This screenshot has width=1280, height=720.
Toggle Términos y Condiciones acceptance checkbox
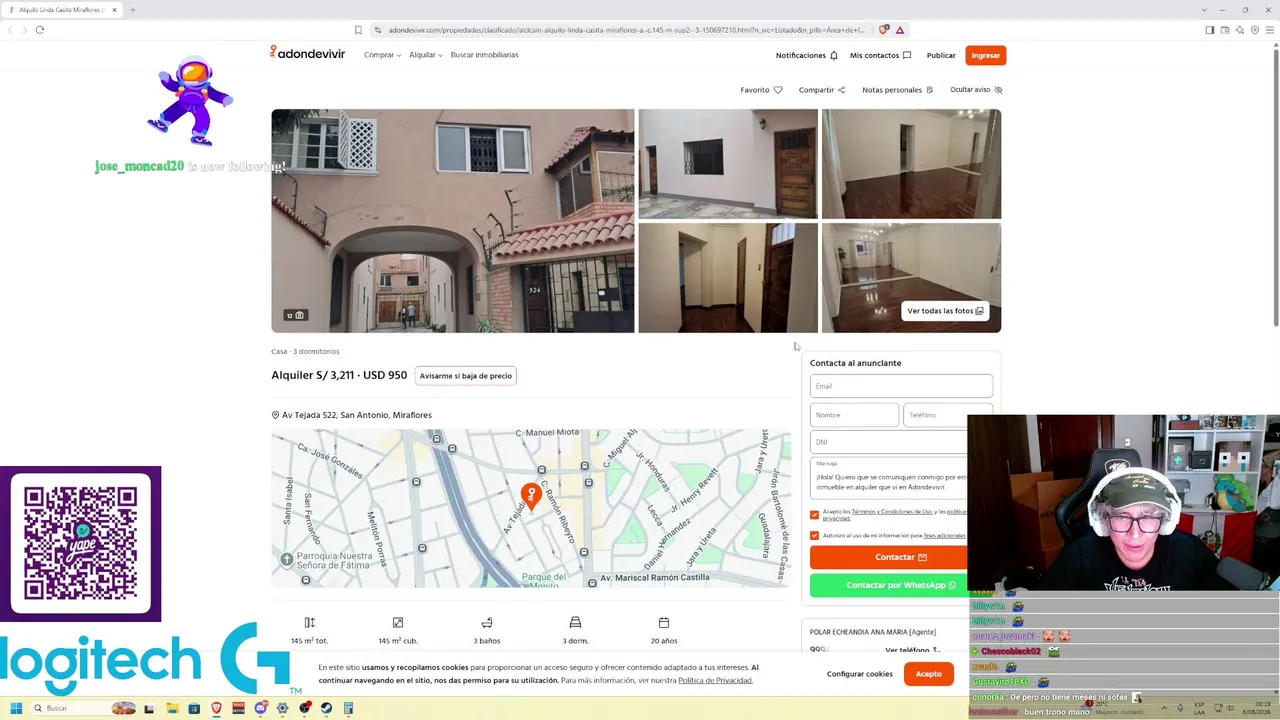pos(814,515)
